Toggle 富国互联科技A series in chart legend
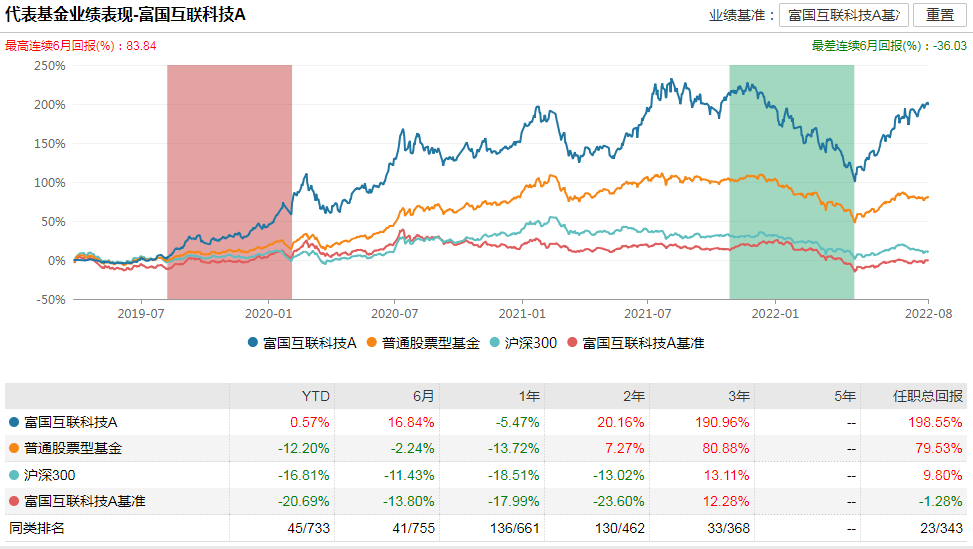This screenshot has width=973, height=549. [x=302, y=343]
